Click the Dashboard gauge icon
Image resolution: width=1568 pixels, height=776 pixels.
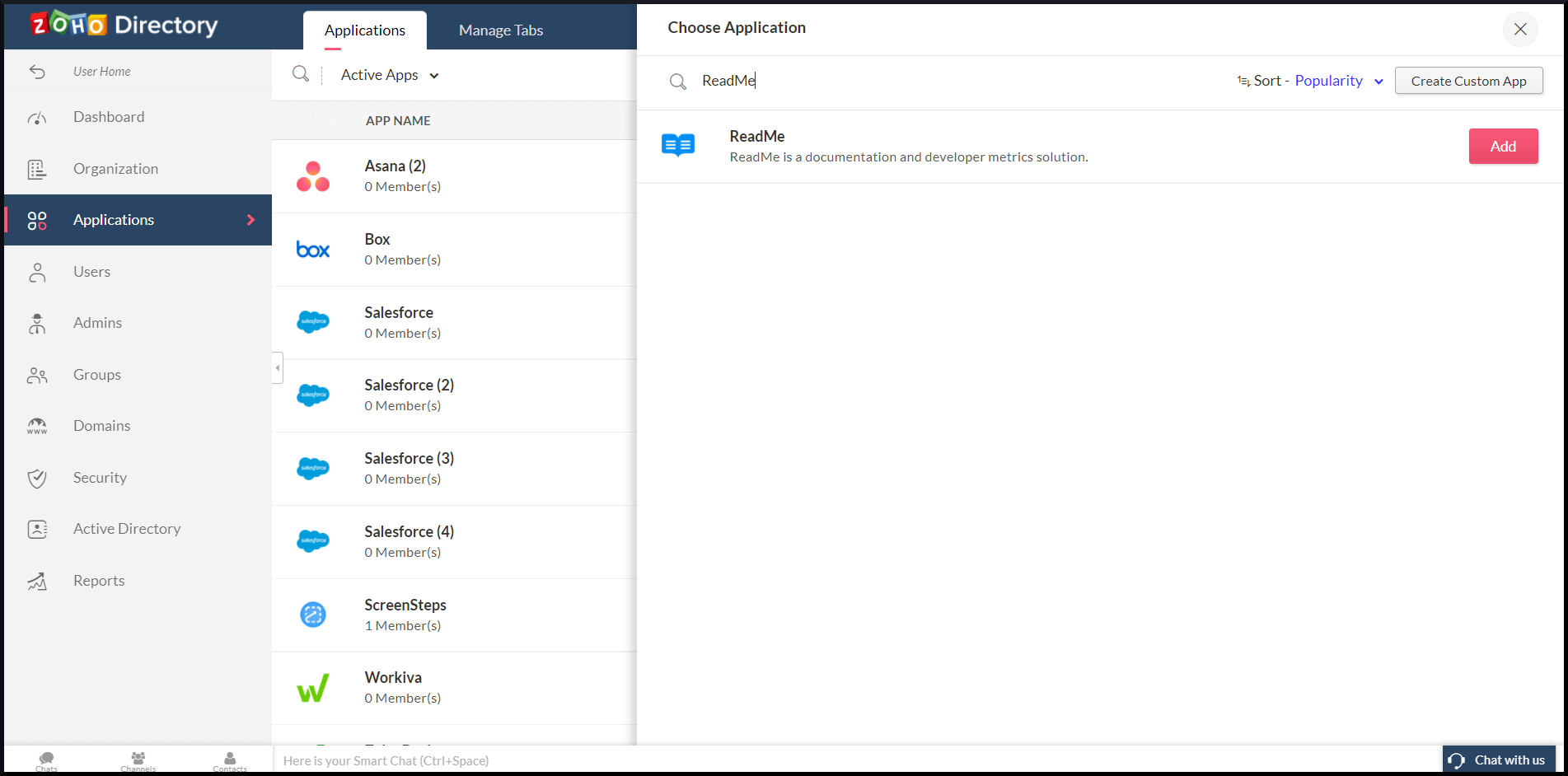click(37, 118)
